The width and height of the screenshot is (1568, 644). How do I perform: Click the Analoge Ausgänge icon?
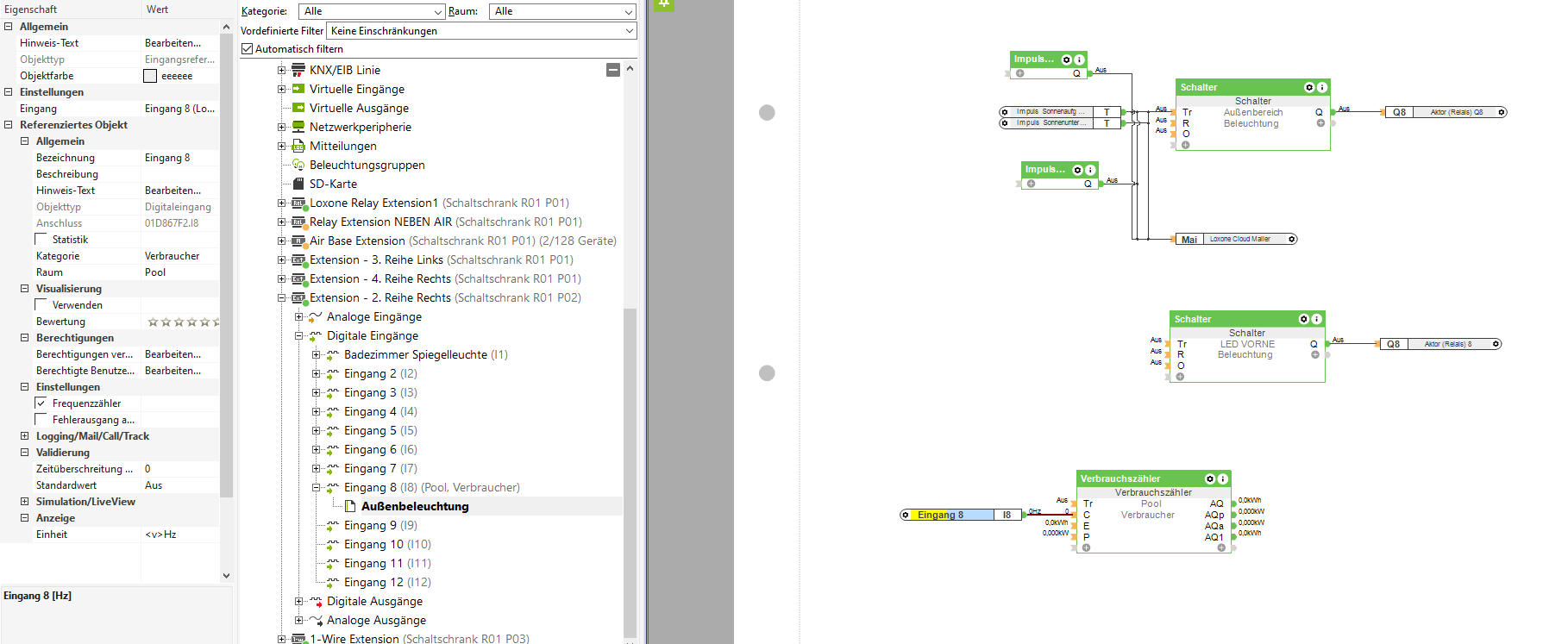tap(316, 620)
